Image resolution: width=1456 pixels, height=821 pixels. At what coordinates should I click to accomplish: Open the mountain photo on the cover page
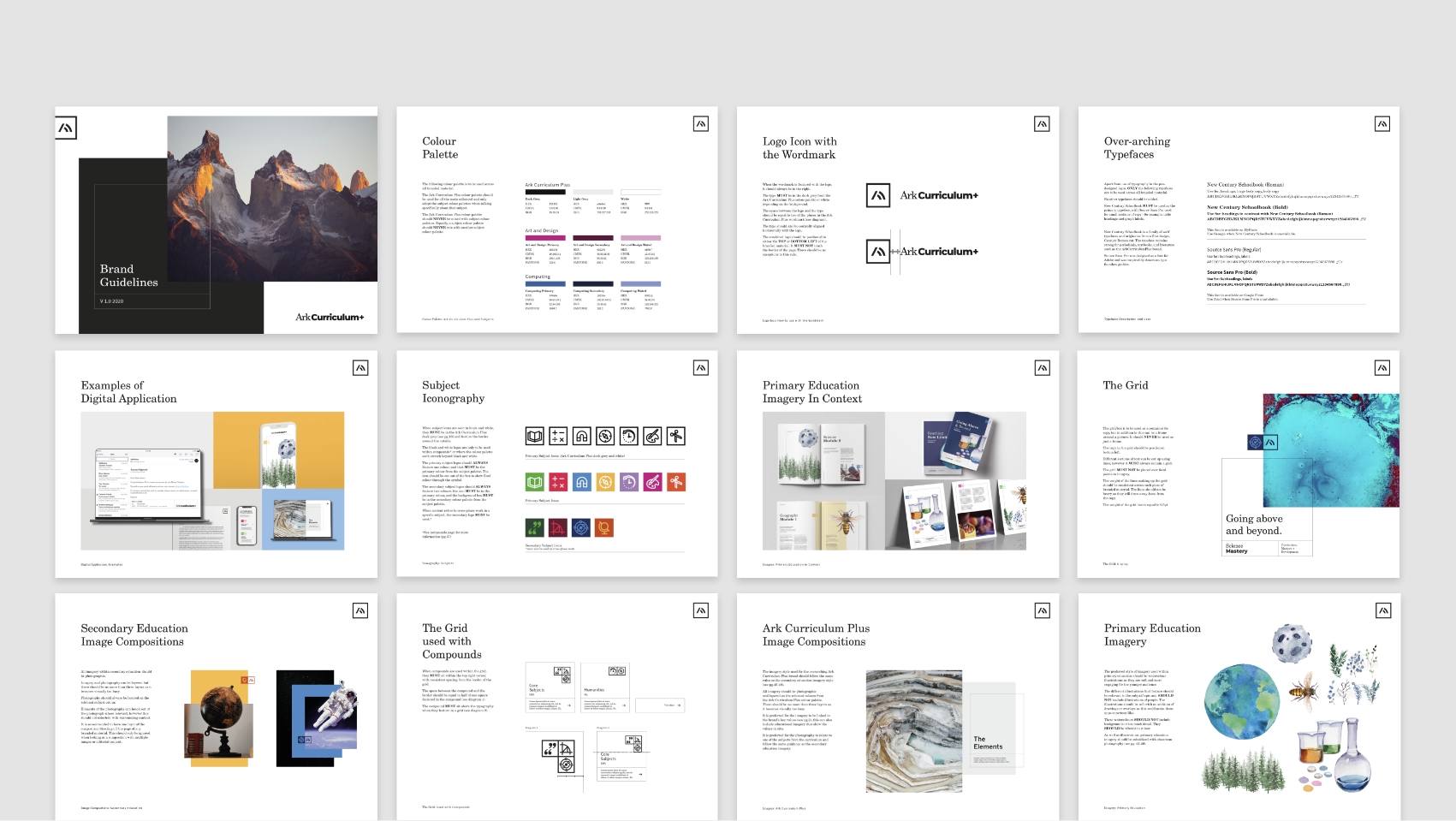tap(272, 199)
